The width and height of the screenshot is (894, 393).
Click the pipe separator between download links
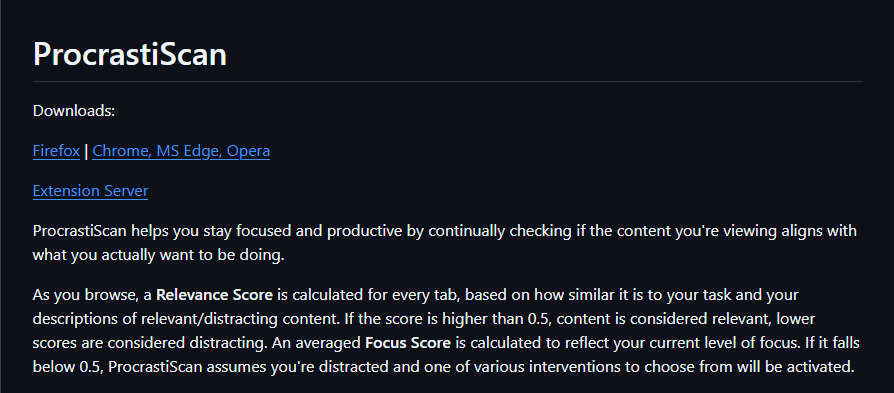[x=86, y=151]
